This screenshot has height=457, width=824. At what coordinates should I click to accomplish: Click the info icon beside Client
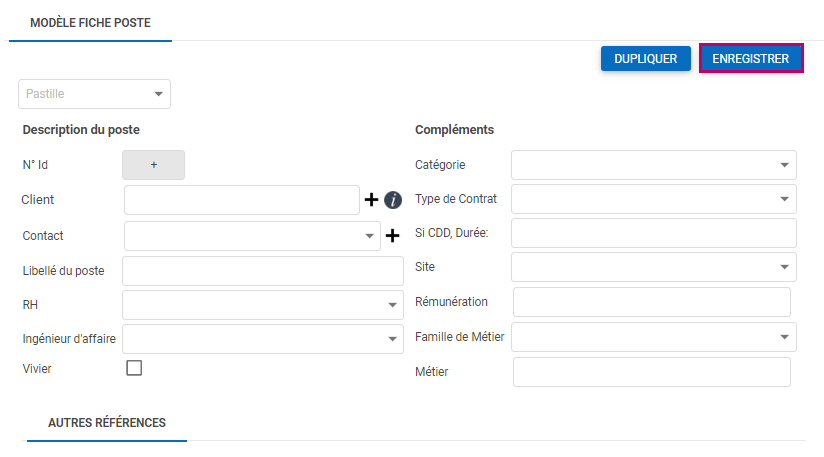tap(393, 200)
